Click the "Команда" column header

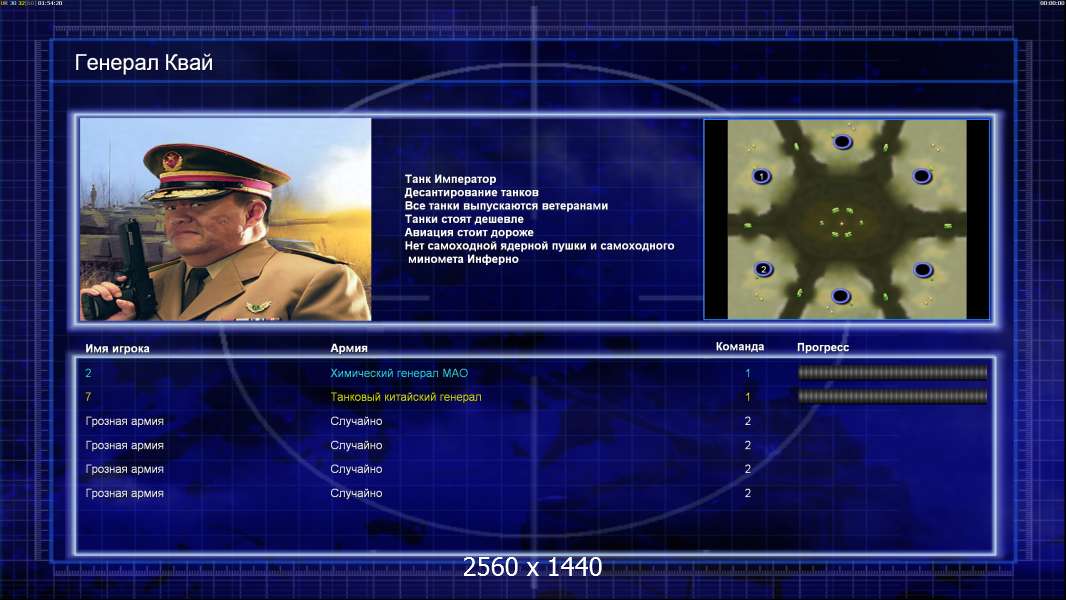(740, 347)
